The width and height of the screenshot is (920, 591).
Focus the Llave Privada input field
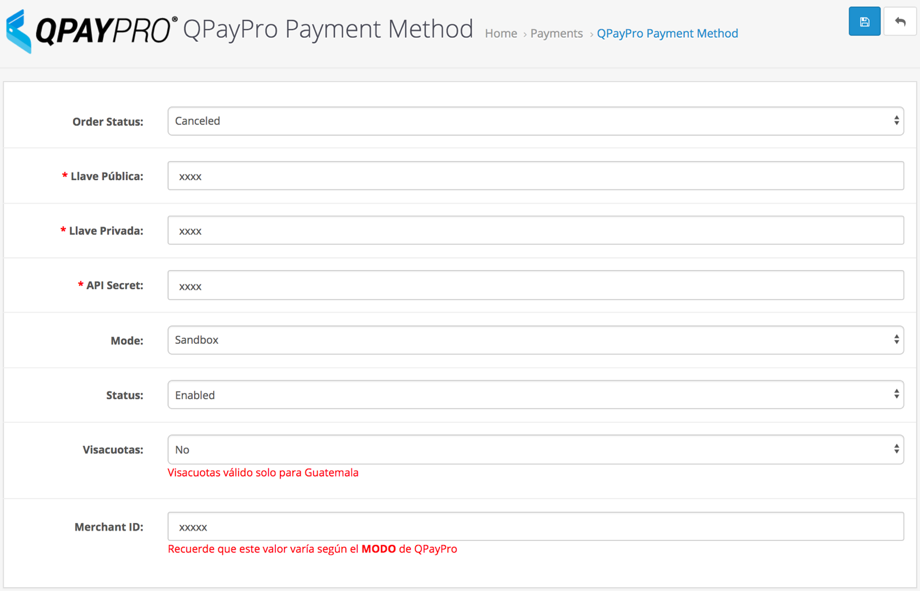(535, 231)
